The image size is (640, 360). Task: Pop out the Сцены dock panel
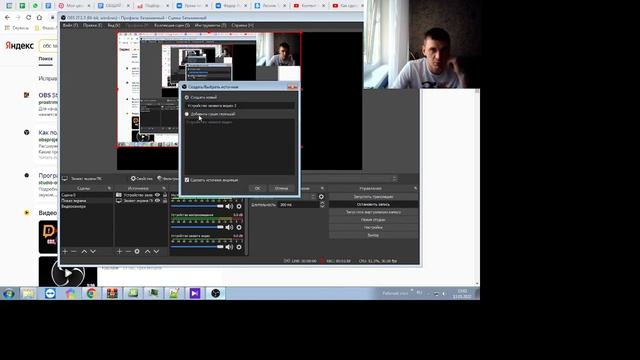click(x=109, y=189)
